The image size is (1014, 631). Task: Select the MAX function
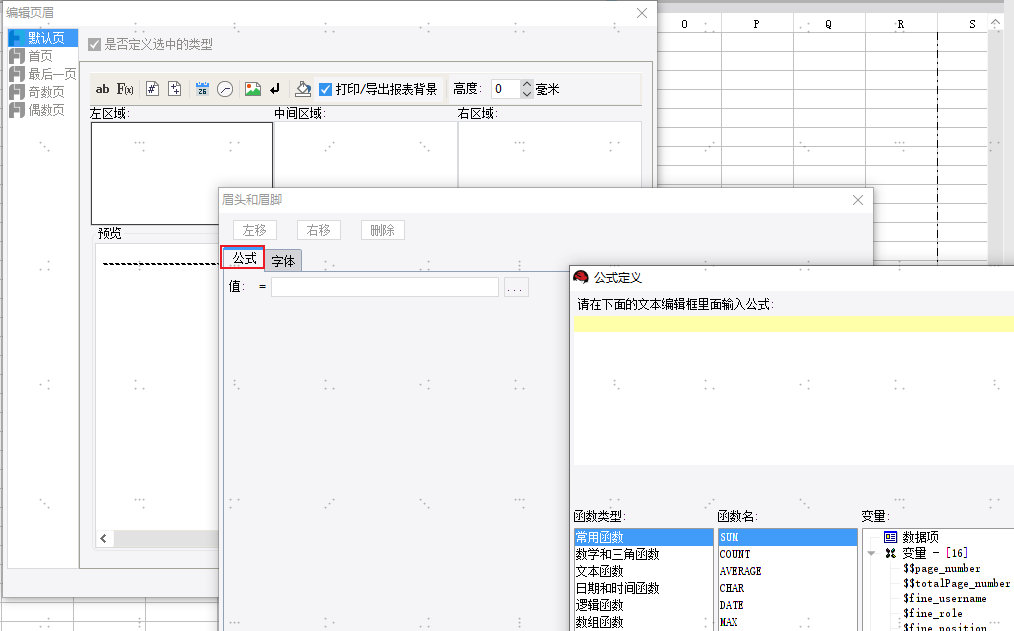[788, 622]
